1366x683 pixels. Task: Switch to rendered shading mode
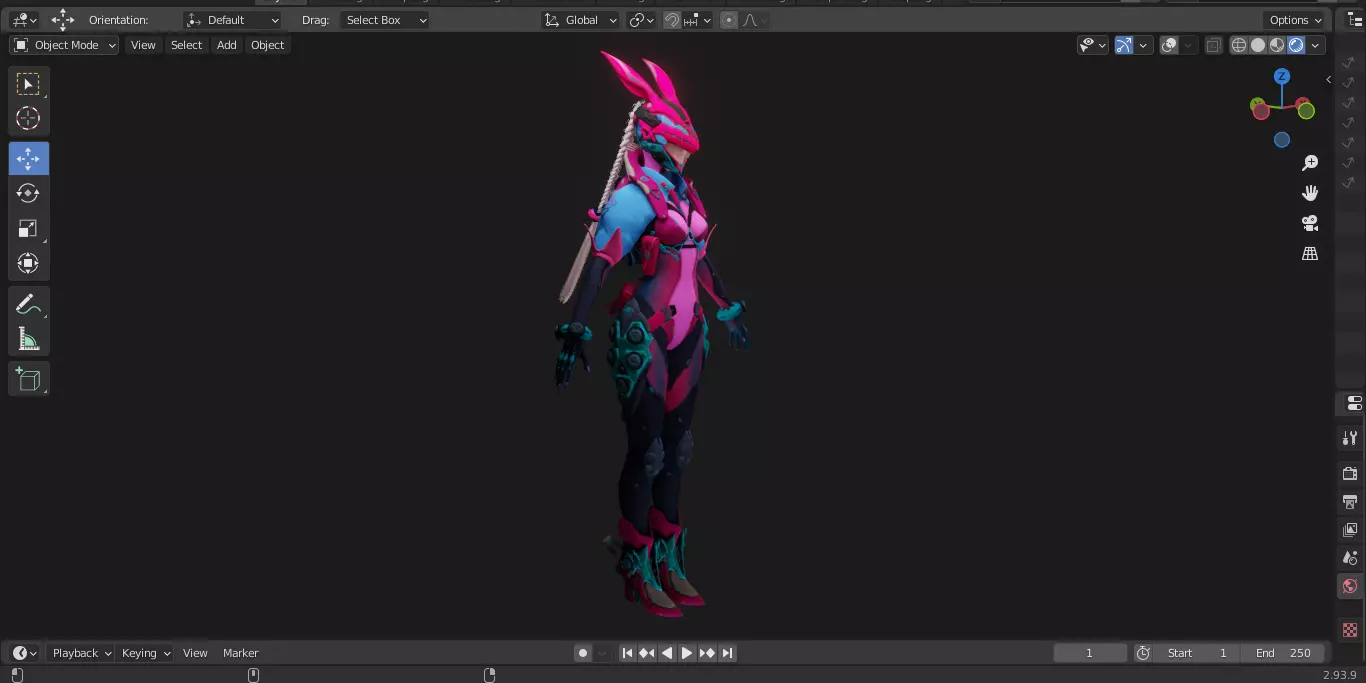click(x=1296, y=45)
